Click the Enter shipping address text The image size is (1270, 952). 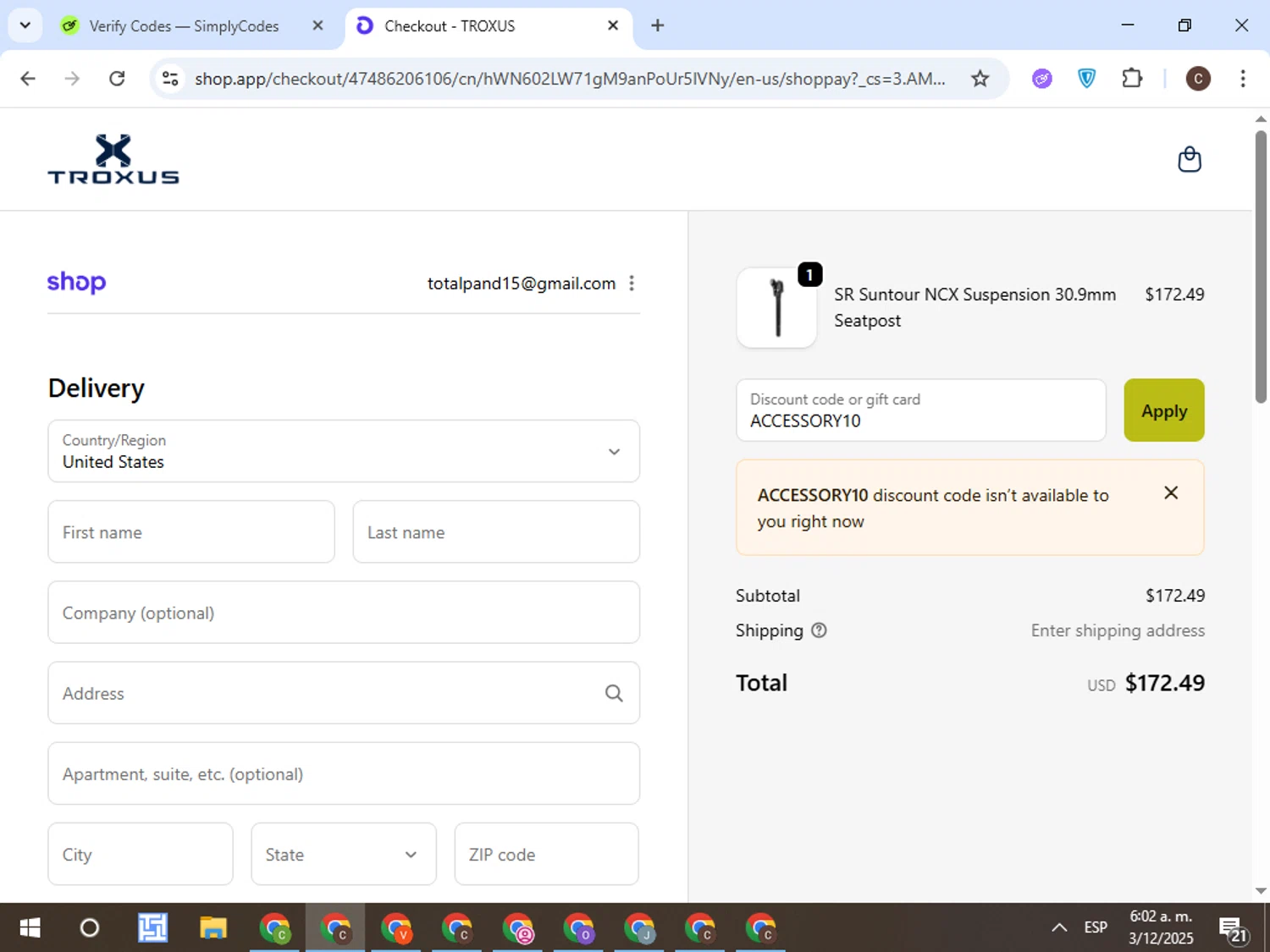click(1118, 630)
